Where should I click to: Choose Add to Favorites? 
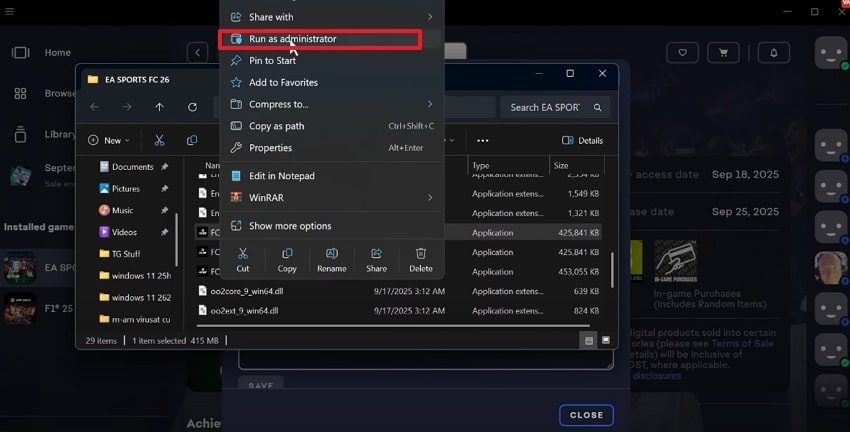pos(332,82)
